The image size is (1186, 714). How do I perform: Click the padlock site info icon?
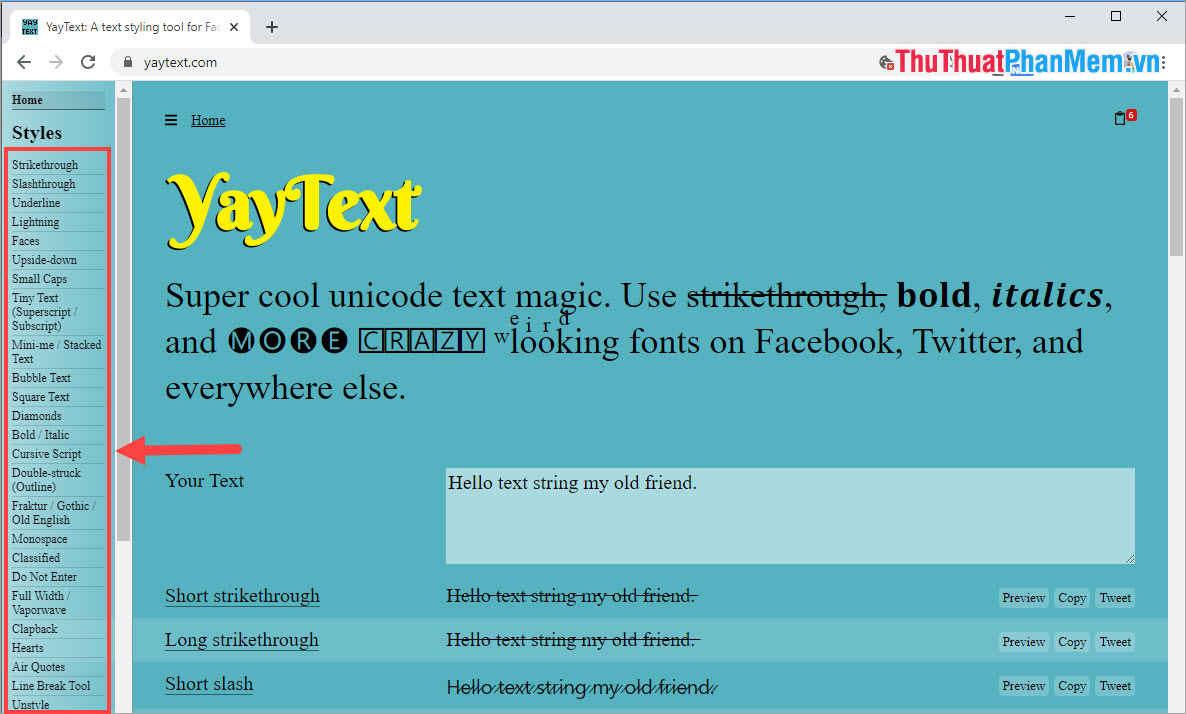pos(128,62)
